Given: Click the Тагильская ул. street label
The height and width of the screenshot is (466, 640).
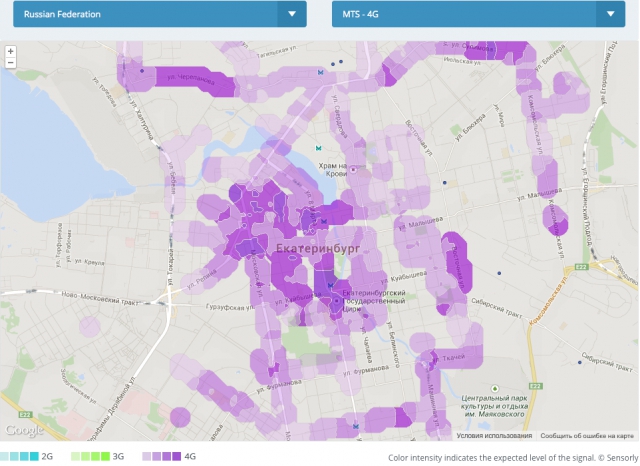Looking at the screenshot, I should 276,51.
